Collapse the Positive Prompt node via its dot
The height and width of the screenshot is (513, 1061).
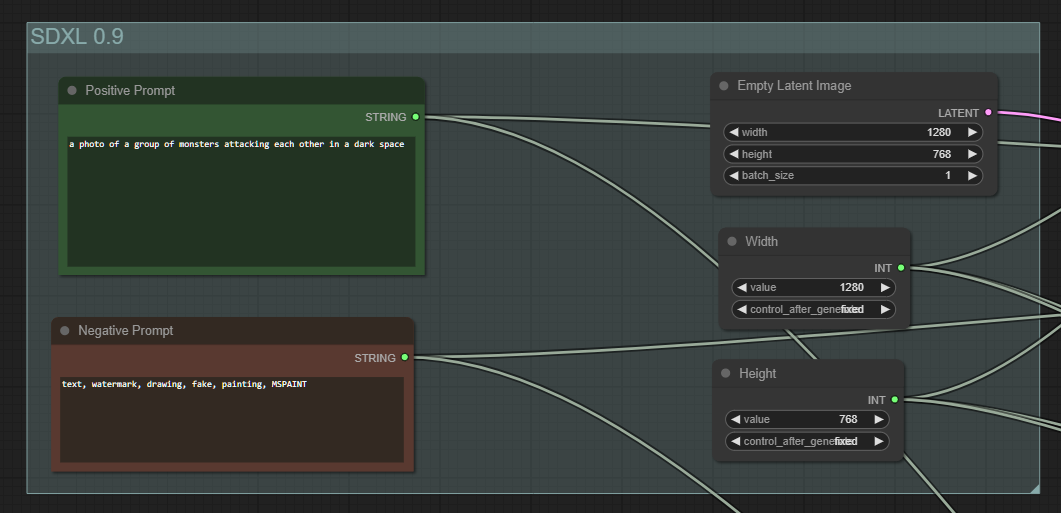click(x=72, y=90)
